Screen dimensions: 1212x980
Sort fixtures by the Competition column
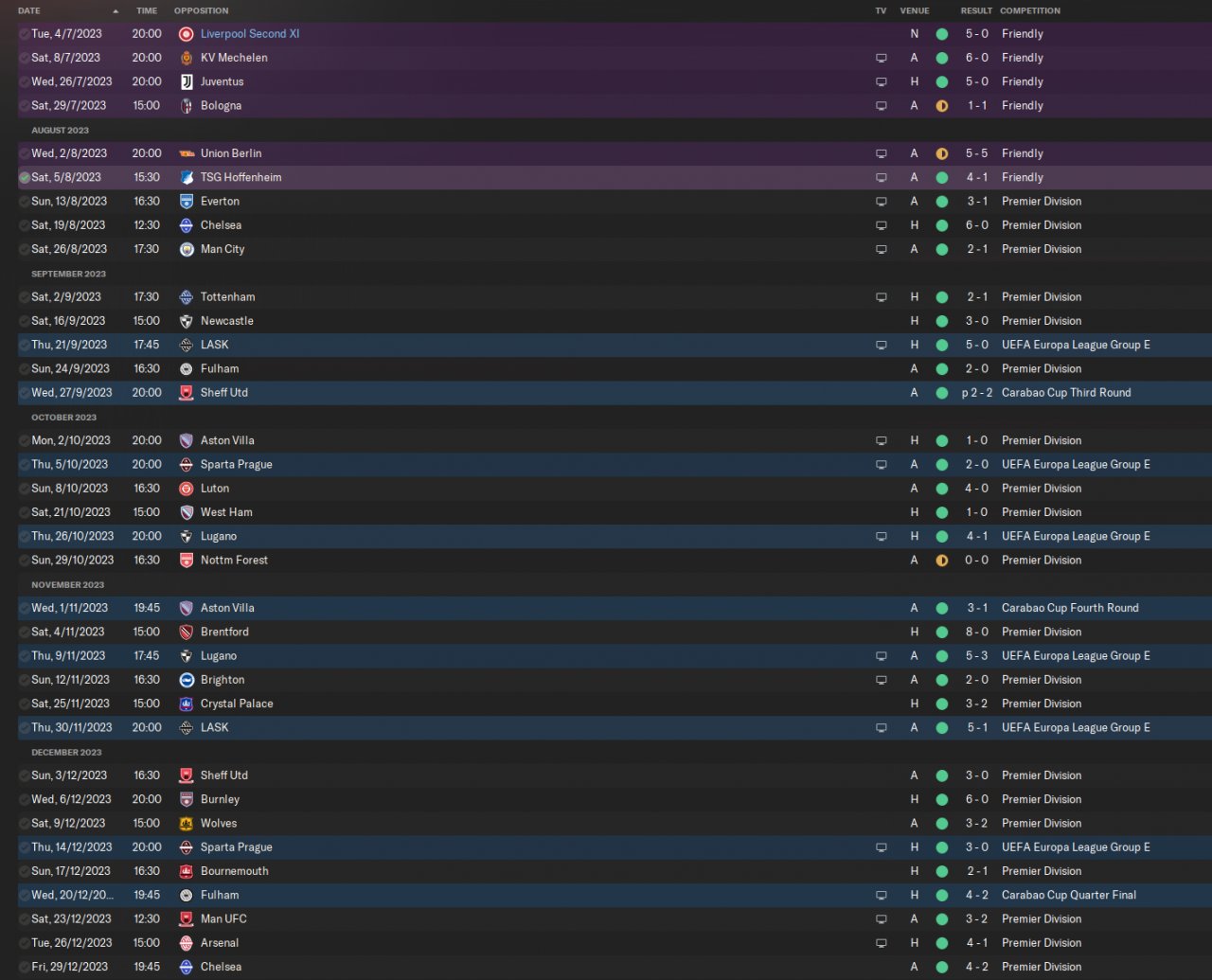click(x=1030, y=11)
